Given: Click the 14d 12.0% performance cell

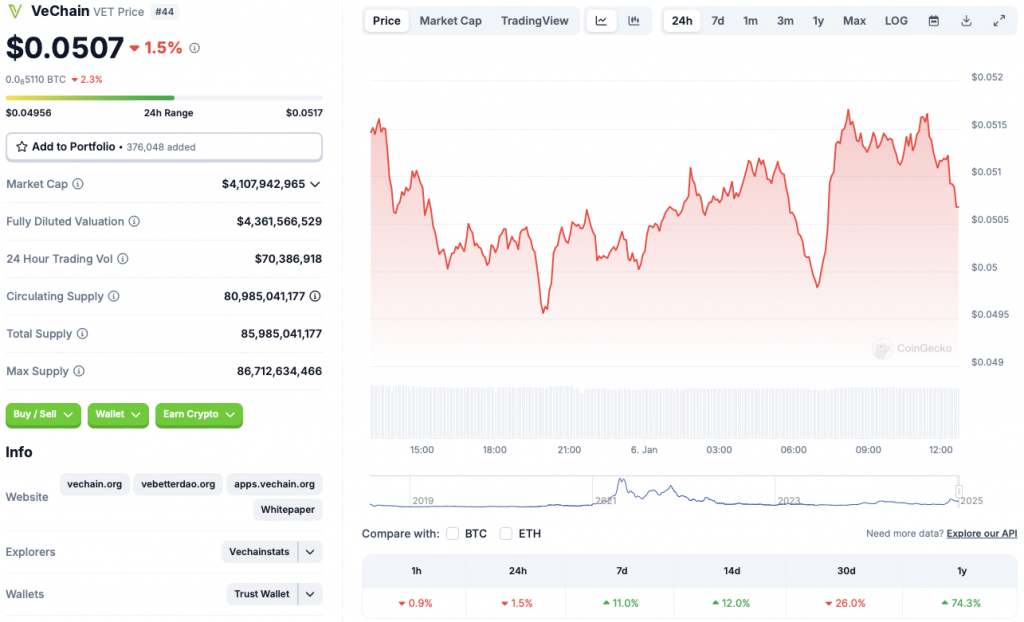Looking at the screenshot, I should click(x=731, y=603).
